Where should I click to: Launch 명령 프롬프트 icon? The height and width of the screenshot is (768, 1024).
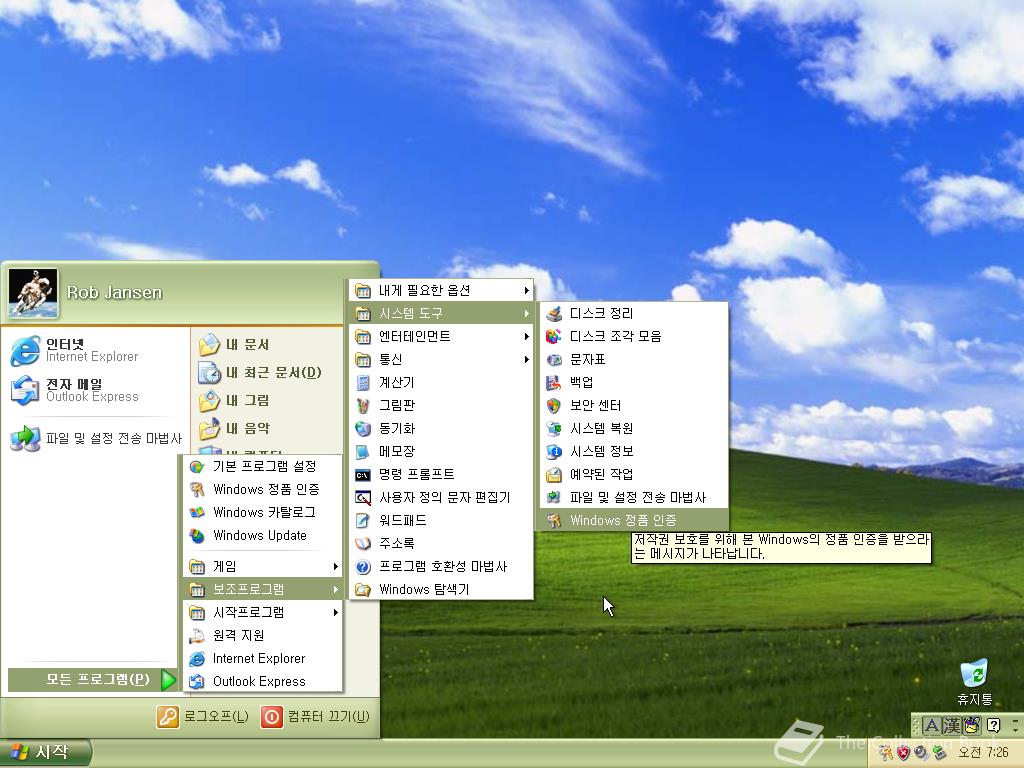click(x=363, y=475)
